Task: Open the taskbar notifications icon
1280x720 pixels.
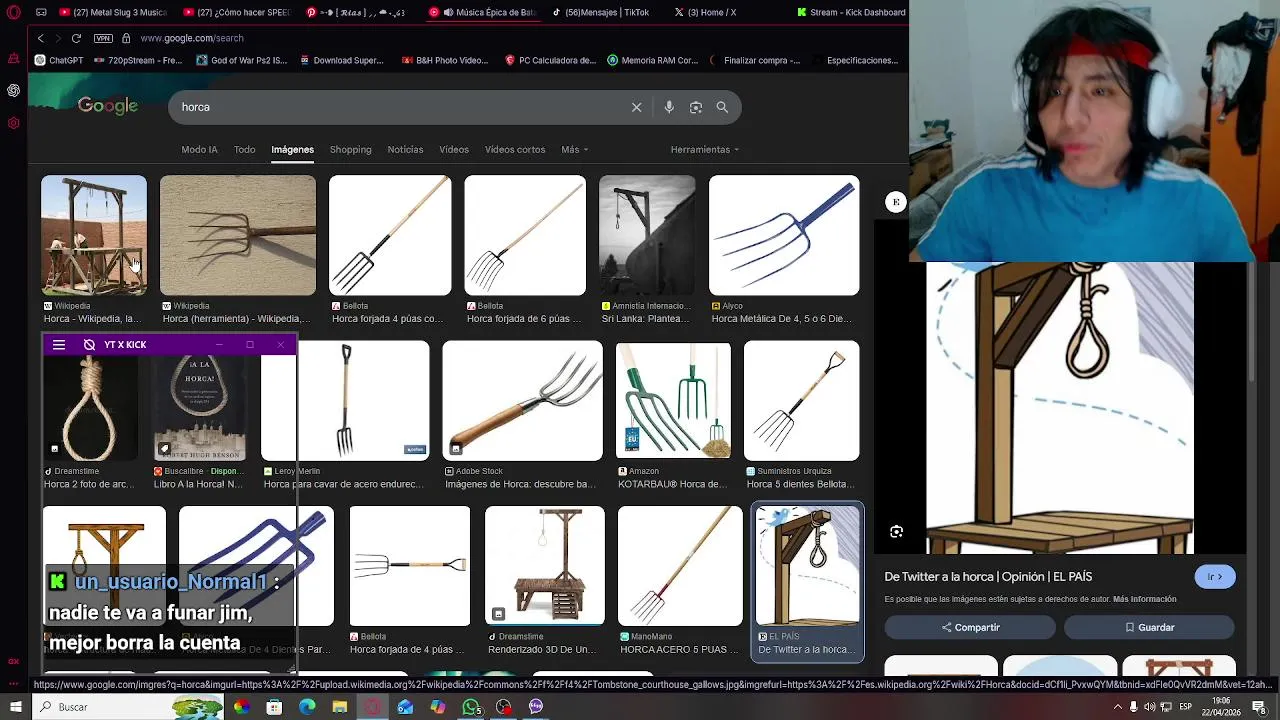Action: tap(1258, 707)
